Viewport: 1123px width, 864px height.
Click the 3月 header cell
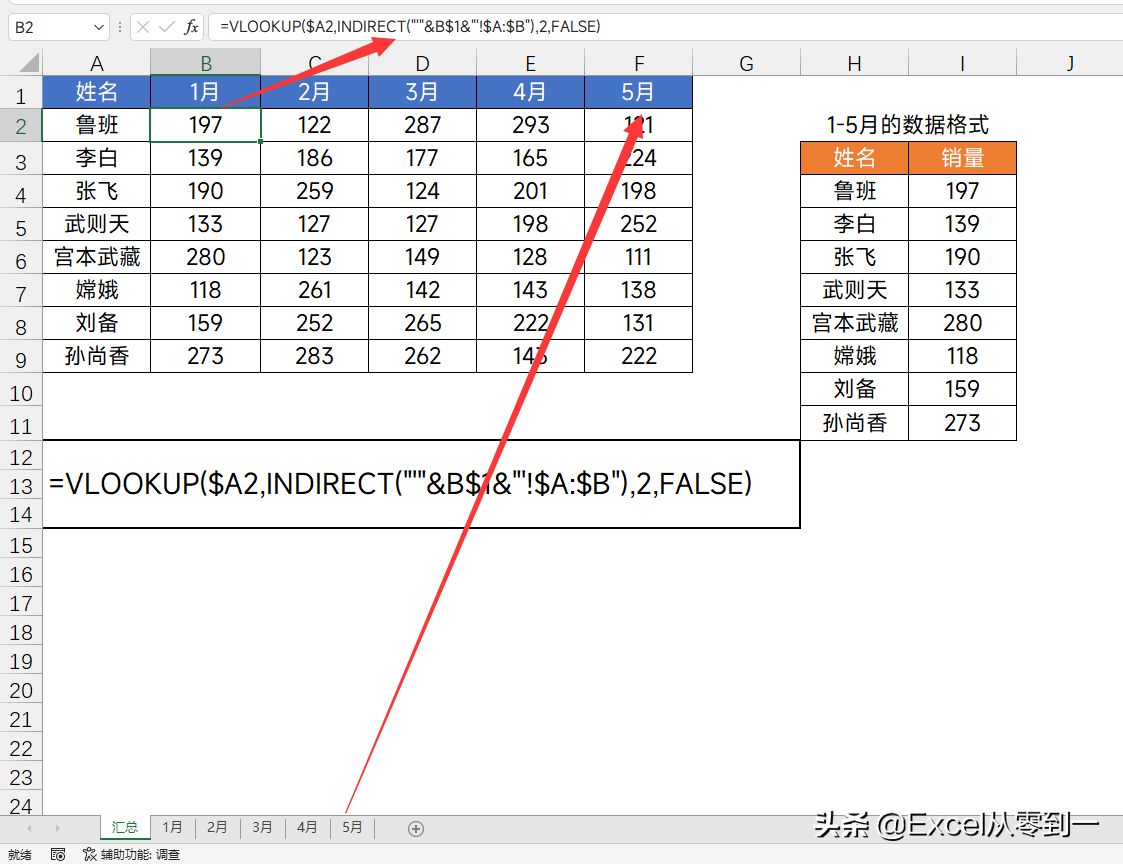click(x=423, y=92)
